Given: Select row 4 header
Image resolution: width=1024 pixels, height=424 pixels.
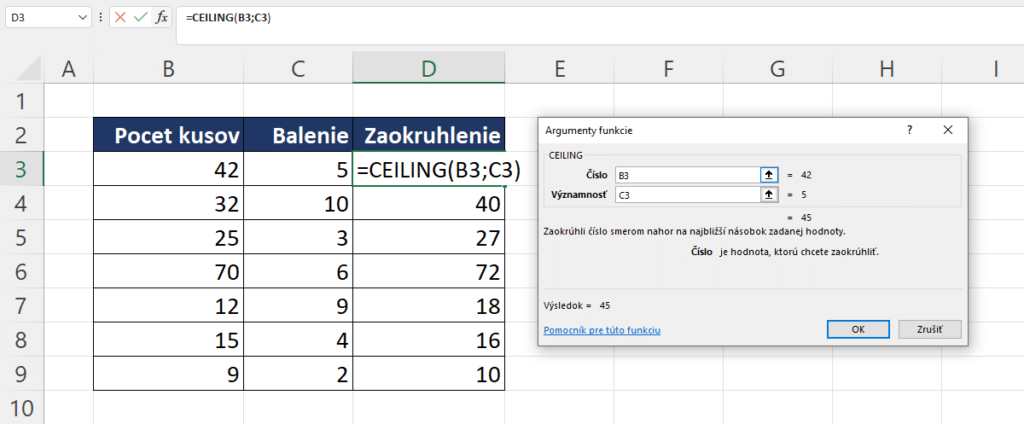Looking at the screenshot, I should click(x=22, y=203).
